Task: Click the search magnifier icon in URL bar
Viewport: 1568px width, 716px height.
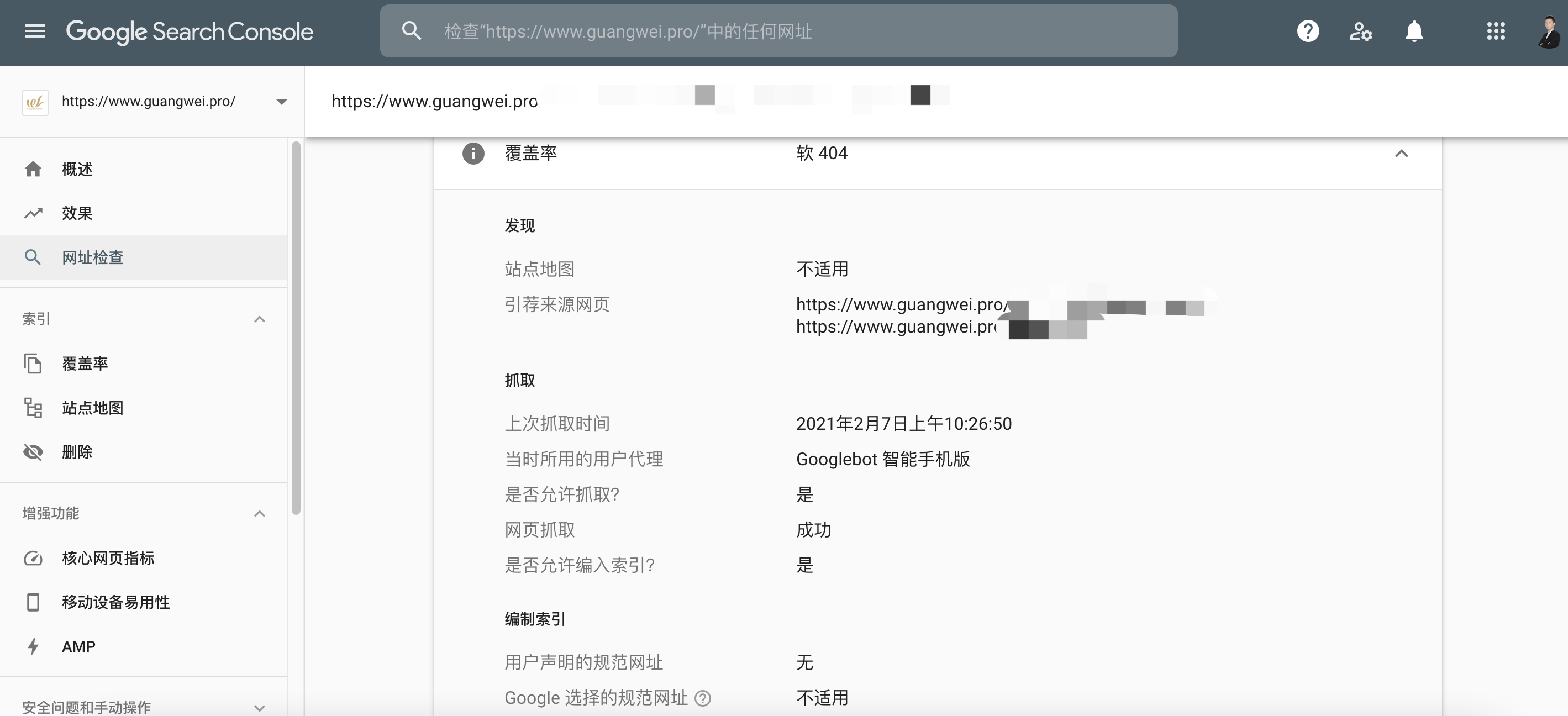Action: tap(412, 31)
